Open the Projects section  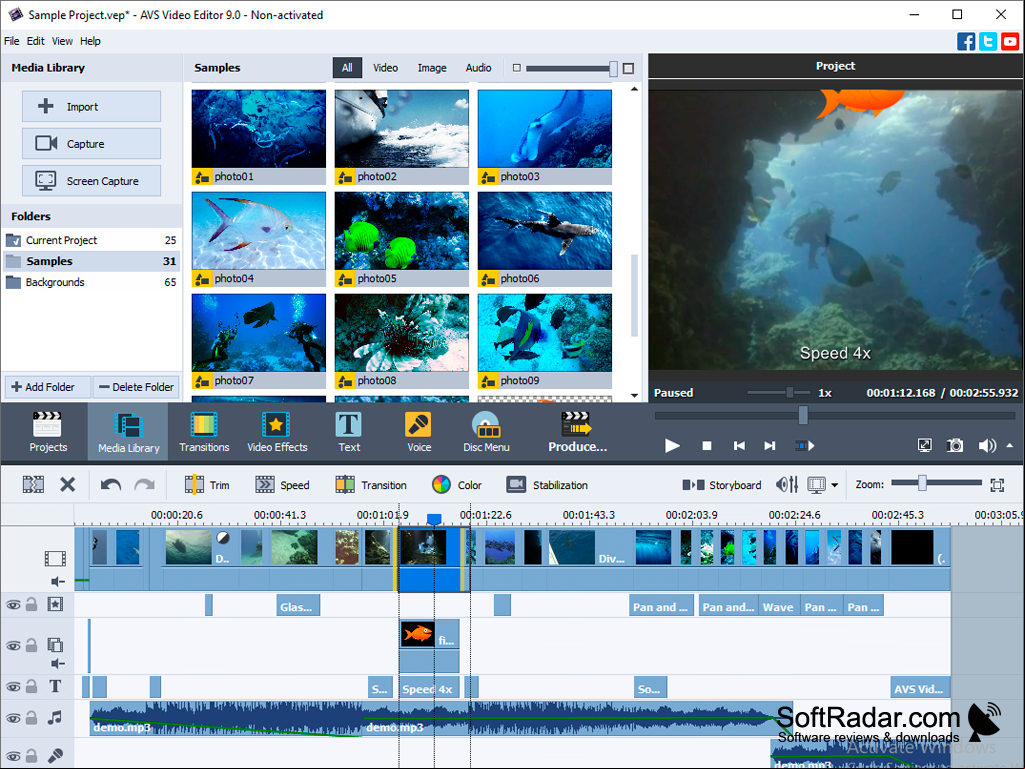[48, 432]
